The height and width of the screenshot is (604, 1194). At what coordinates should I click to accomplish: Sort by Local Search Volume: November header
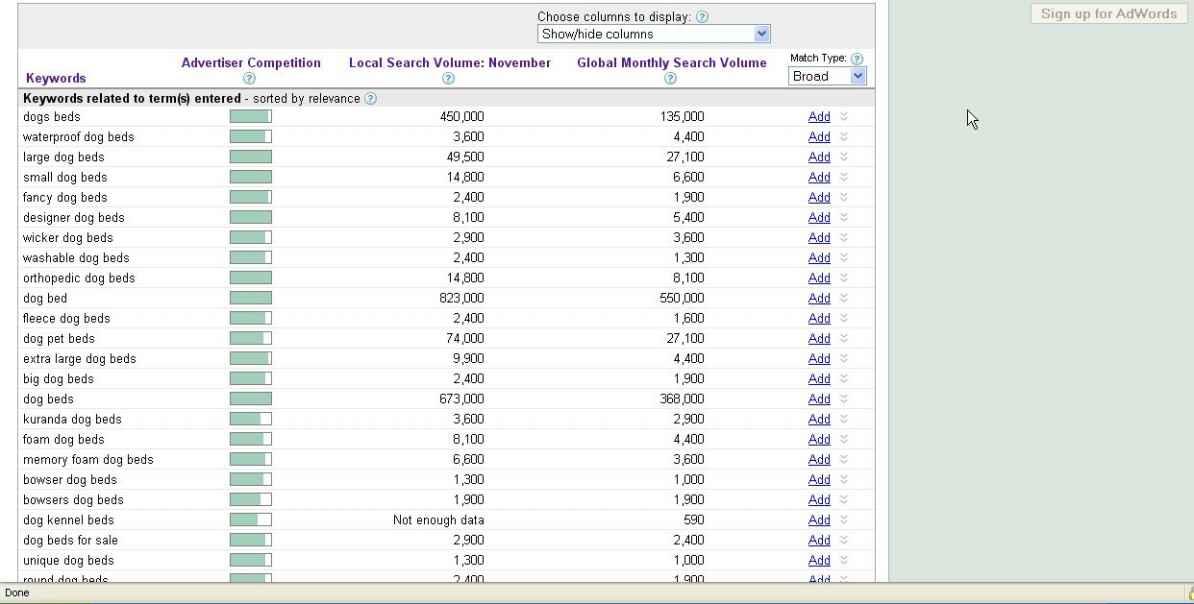[449, 62]
